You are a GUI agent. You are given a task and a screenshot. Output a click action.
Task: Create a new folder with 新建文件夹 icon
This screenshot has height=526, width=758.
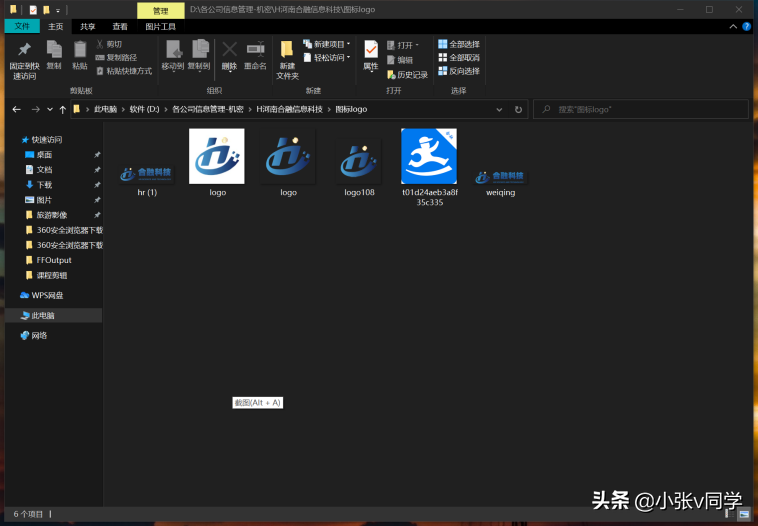click(x=287, y=49)
